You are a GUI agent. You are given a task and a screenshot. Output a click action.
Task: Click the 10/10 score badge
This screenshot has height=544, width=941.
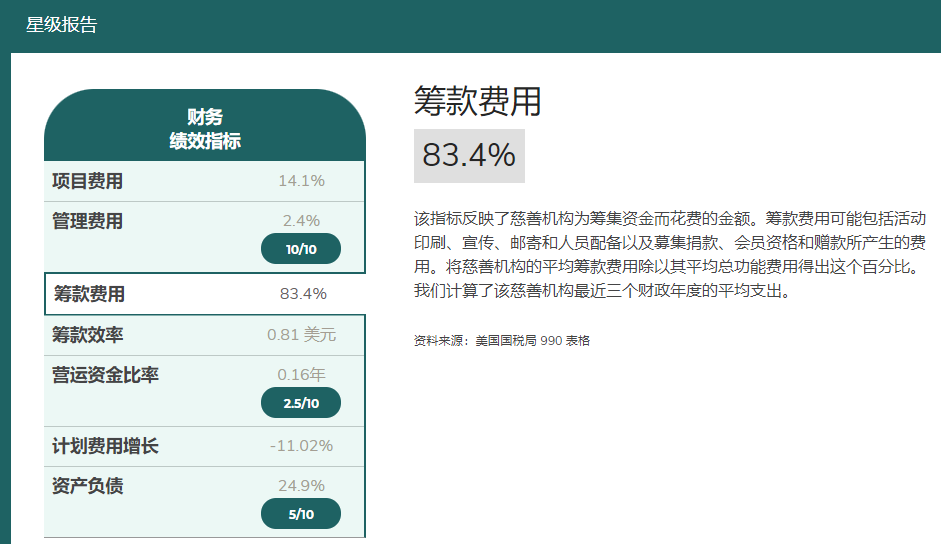(300, 249)
